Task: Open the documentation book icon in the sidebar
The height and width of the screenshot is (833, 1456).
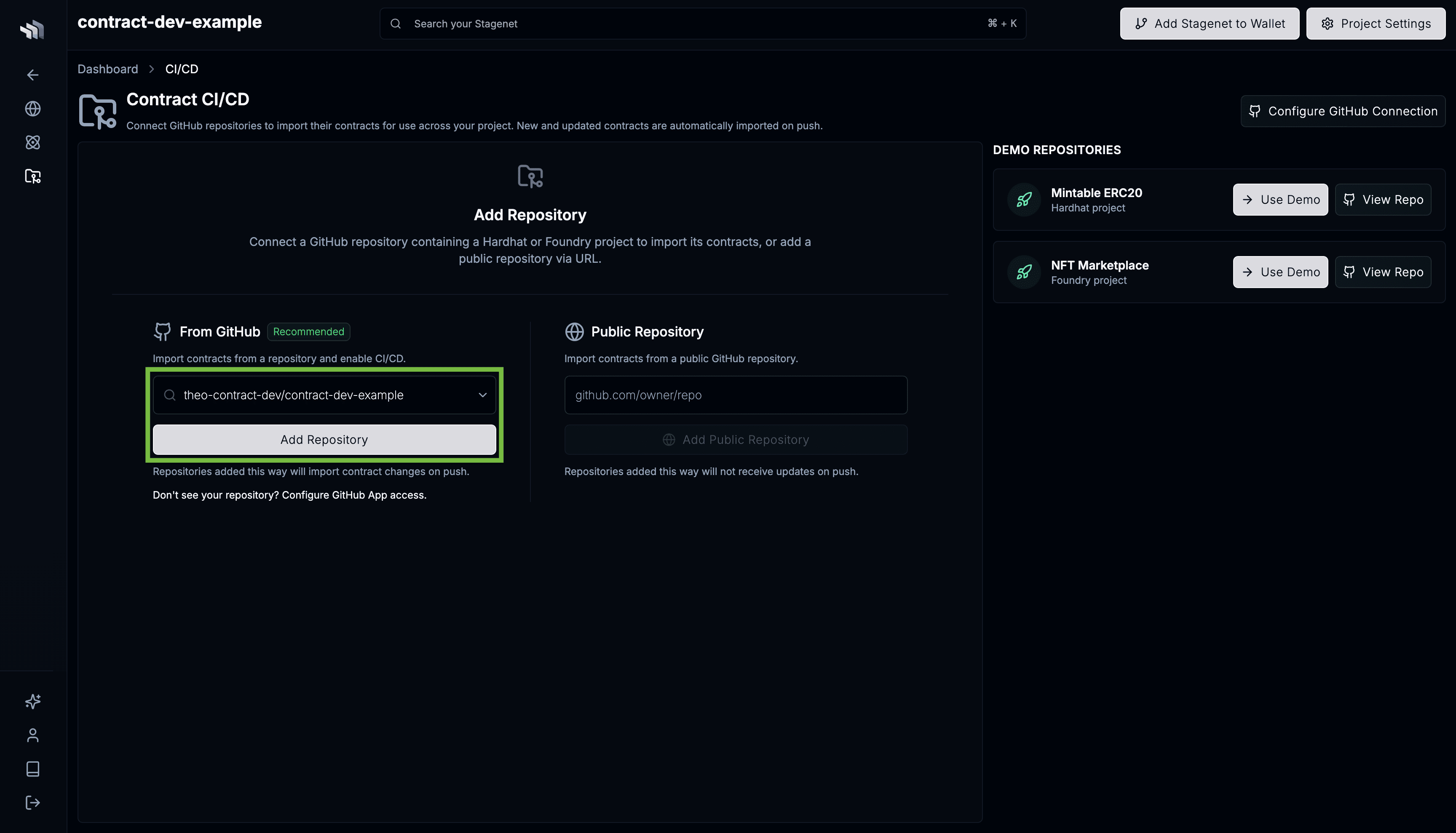Action: pyautogui.click(x=32, y=768)
